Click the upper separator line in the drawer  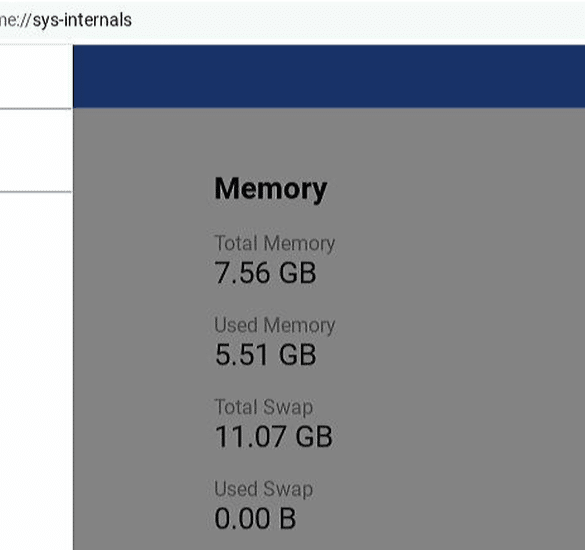point(36,109)
